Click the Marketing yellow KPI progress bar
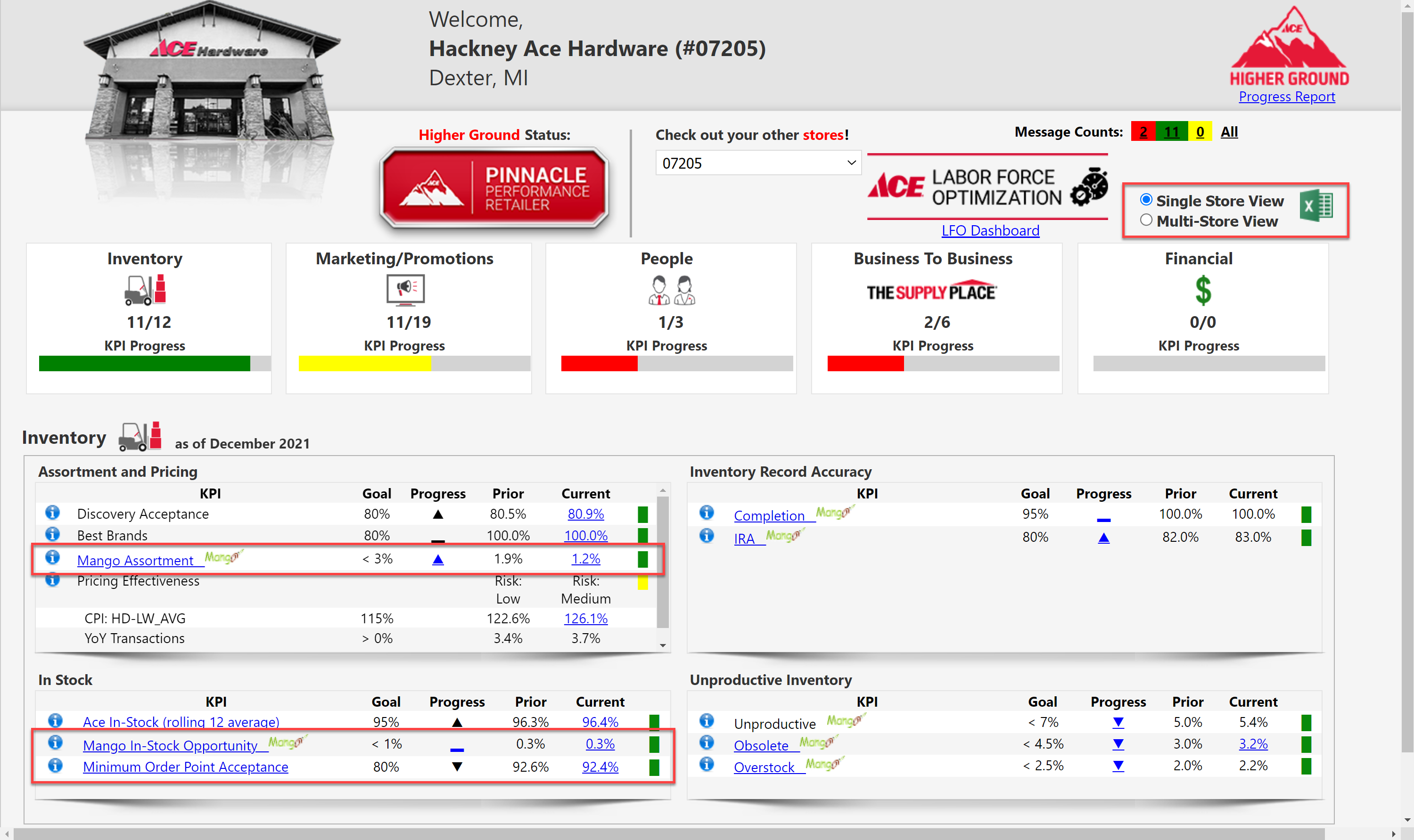This screenshot has width=1414, height=840. click(x=365, y=363)
